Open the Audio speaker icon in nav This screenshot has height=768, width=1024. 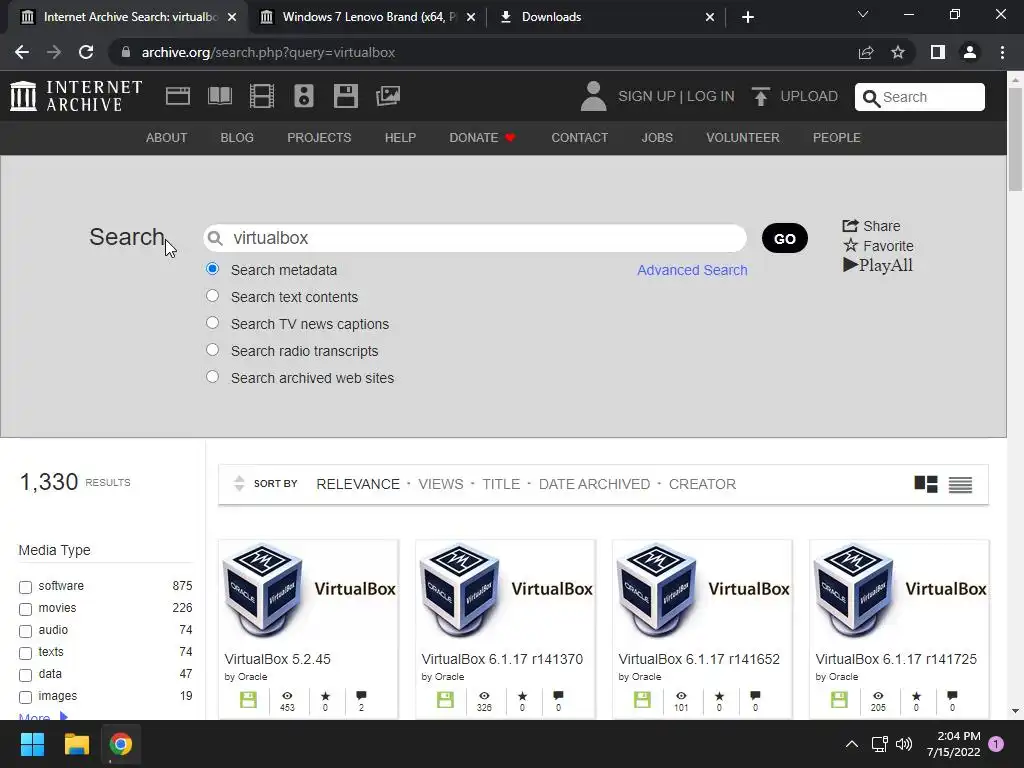pos(304,96)
